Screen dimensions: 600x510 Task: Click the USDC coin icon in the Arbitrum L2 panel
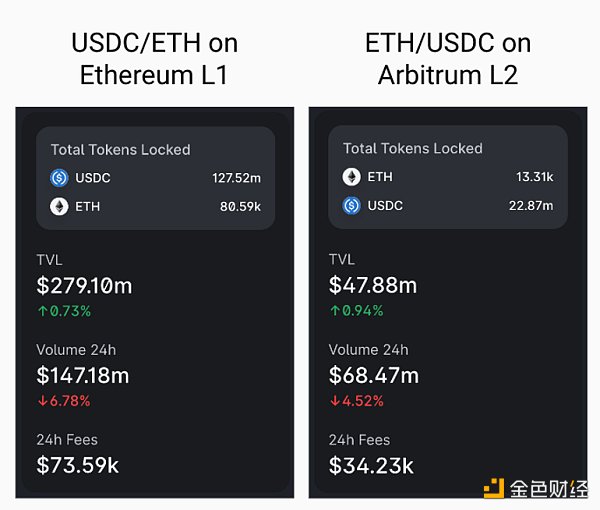pos(351,205)
